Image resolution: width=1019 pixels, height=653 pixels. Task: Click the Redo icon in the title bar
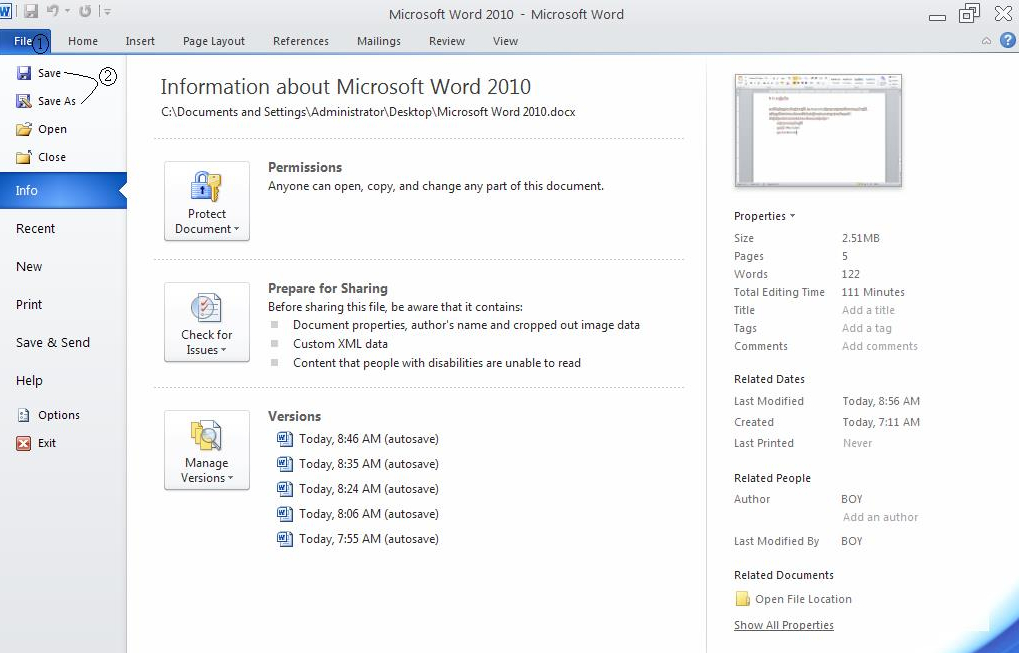(x=85, y=11)
